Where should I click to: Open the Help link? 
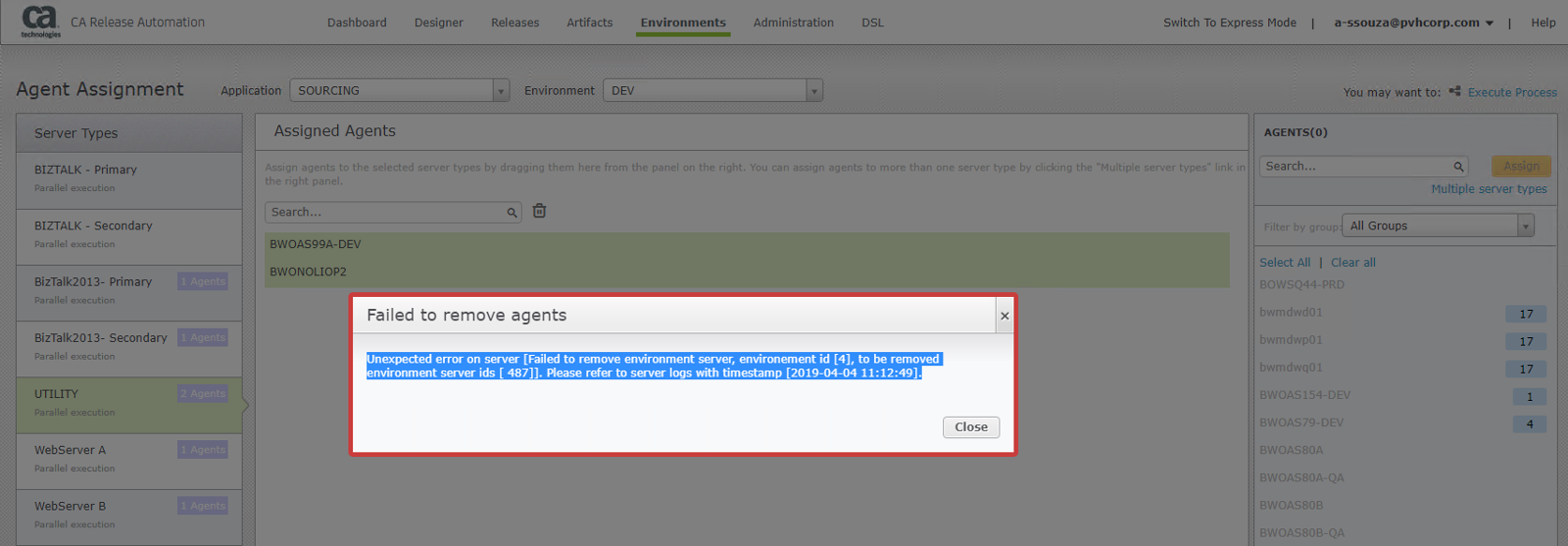coord(1543,23)
